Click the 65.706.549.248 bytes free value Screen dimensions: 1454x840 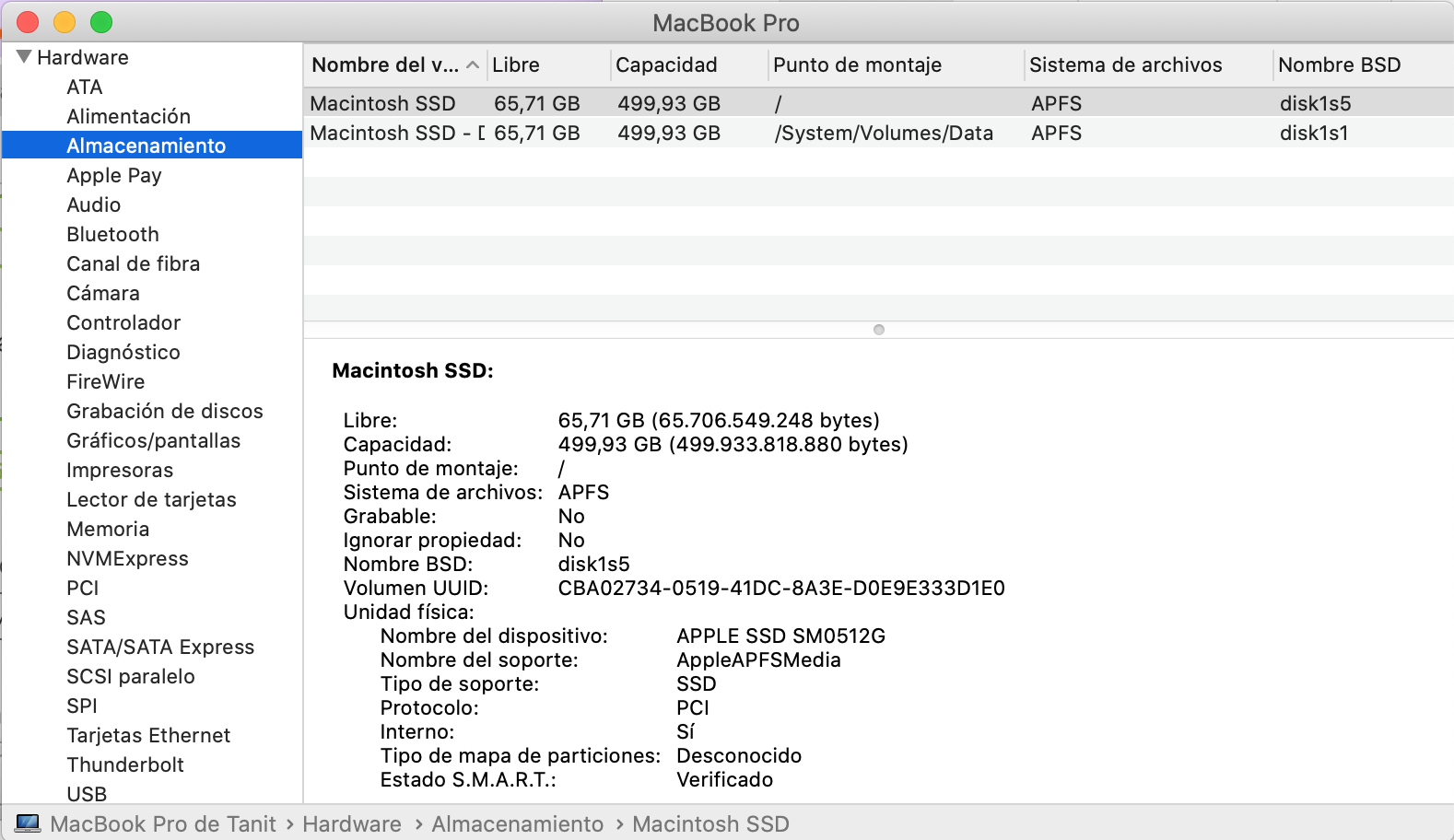pos(765,420)
